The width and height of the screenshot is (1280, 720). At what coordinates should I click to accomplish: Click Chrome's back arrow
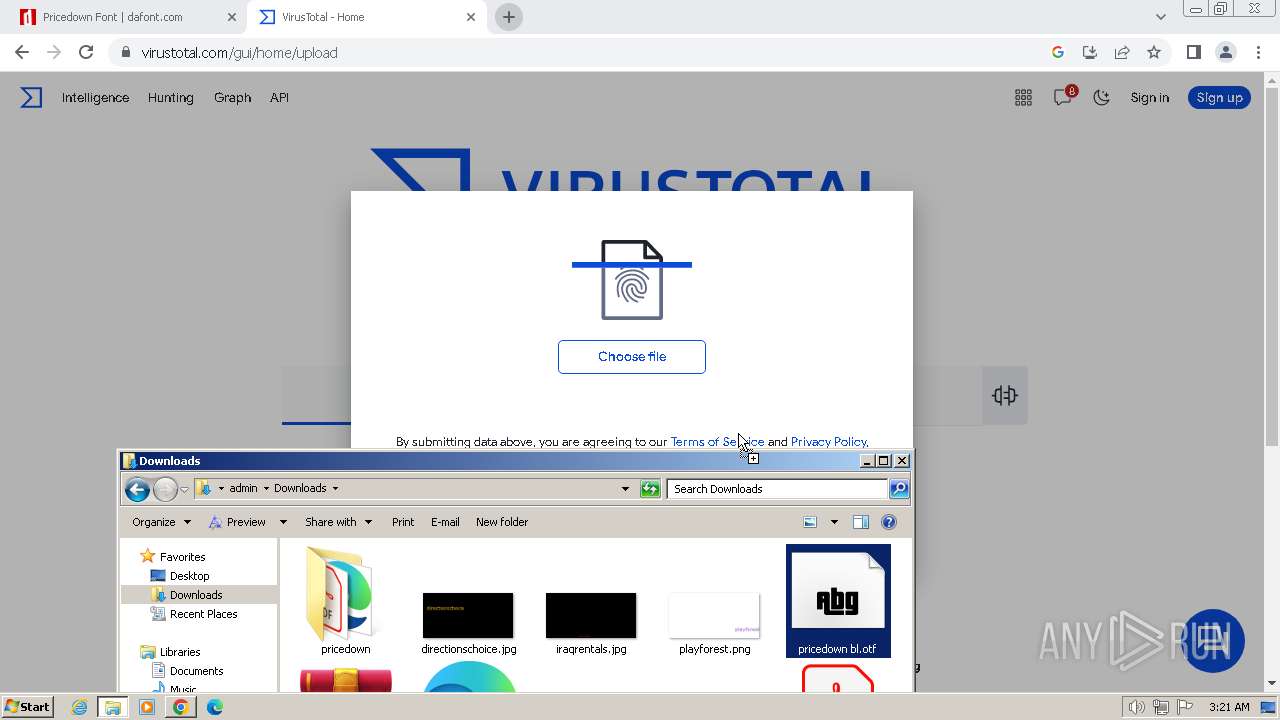pyautogui.click(x=22, y=52)
